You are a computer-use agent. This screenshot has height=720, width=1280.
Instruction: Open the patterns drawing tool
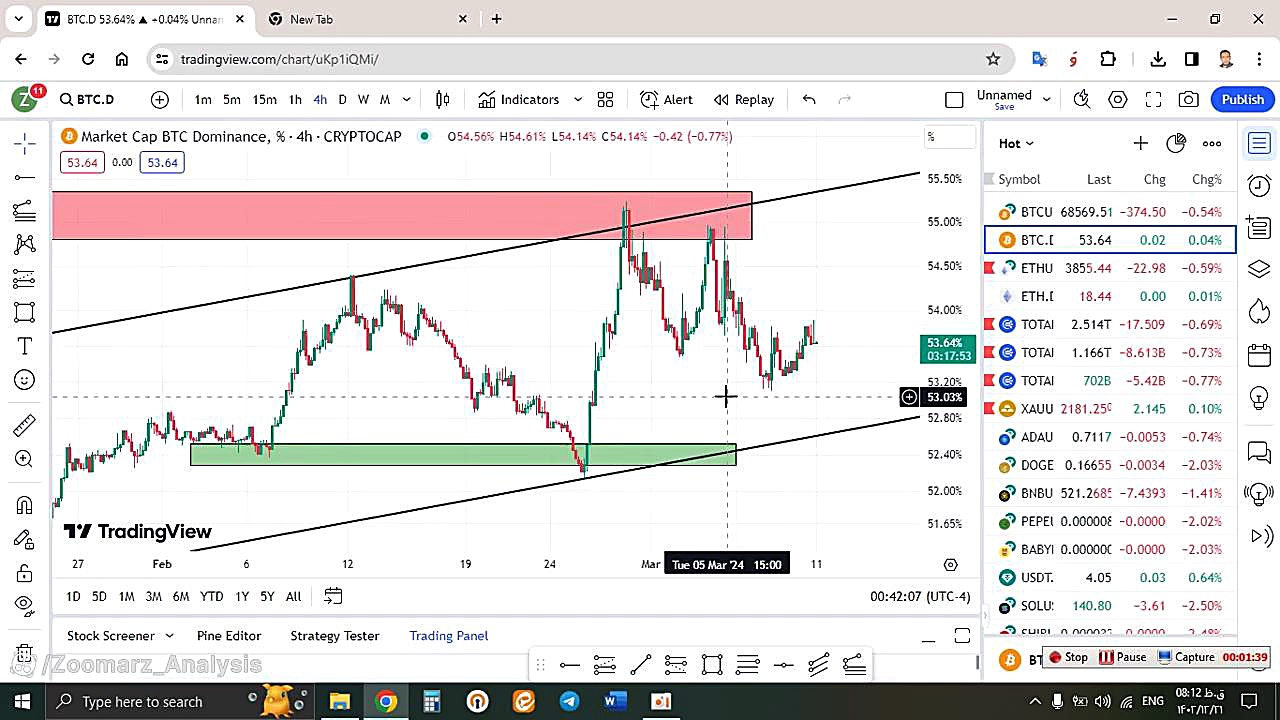(x=25, y=244)
